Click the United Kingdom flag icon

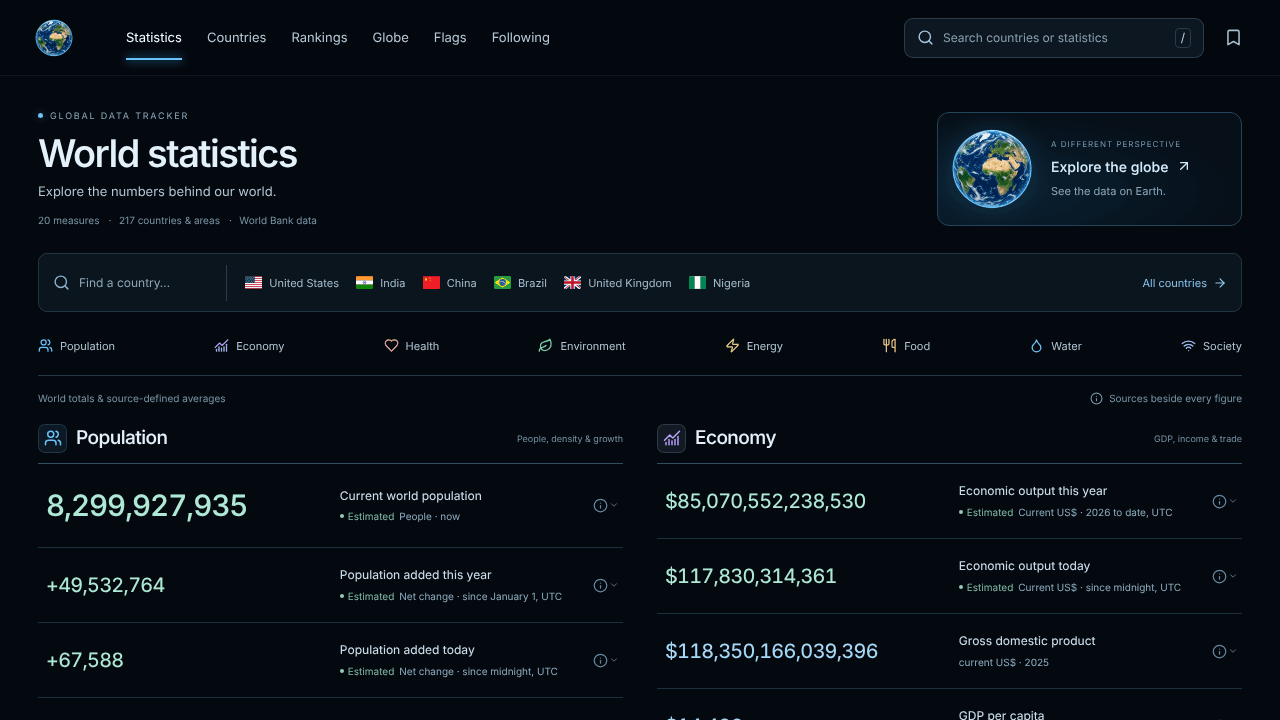click(x=572, y=283)
